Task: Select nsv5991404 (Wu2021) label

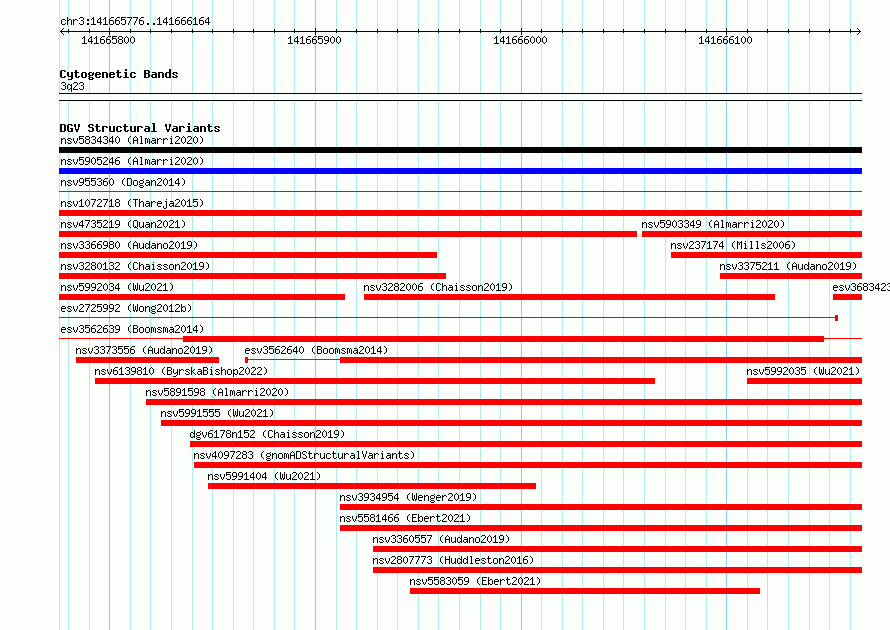Action: [x=264, y=476]
